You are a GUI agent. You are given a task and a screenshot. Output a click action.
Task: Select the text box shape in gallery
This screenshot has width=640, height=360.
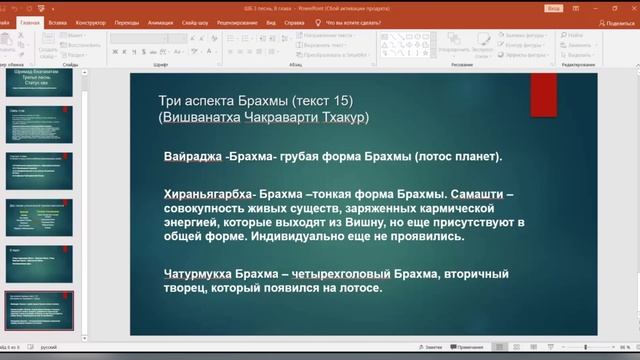click(385, 37)
